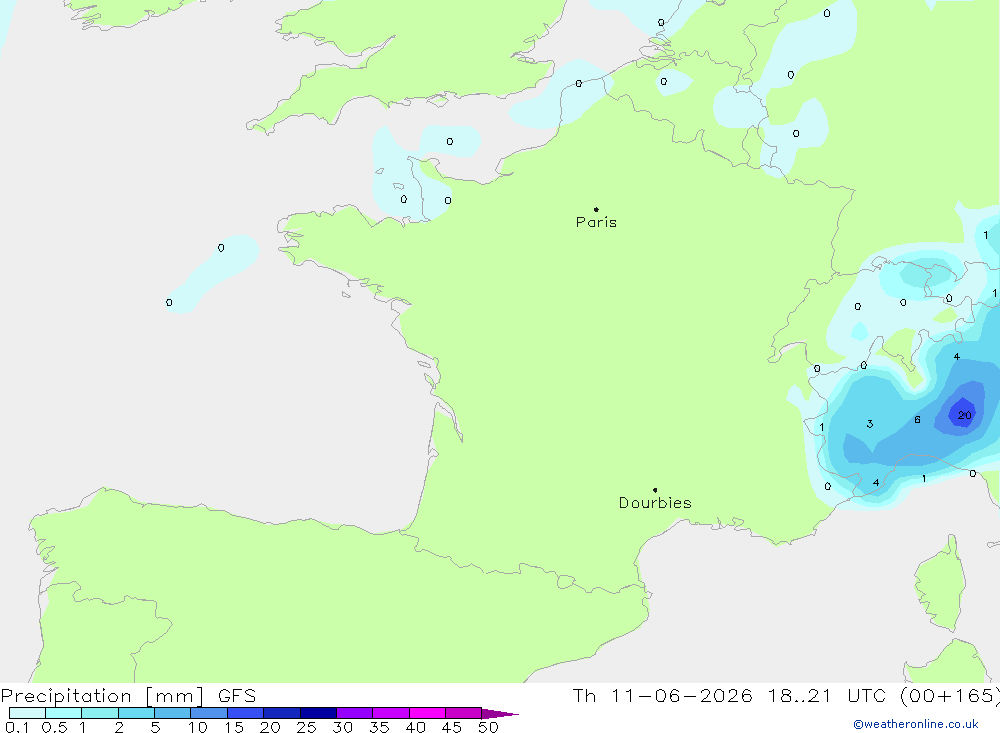Click the legend label "40"
This screenshot has width=1000, height=733.
pos(415,727)
